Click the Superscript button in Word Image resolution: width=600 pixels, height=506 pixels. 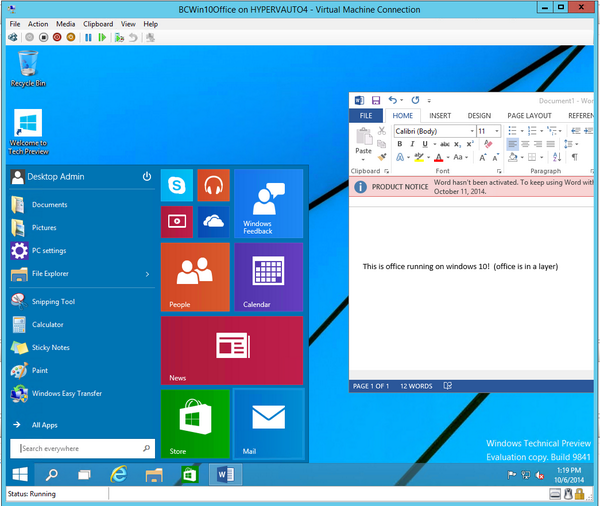[x=470, y=144]
